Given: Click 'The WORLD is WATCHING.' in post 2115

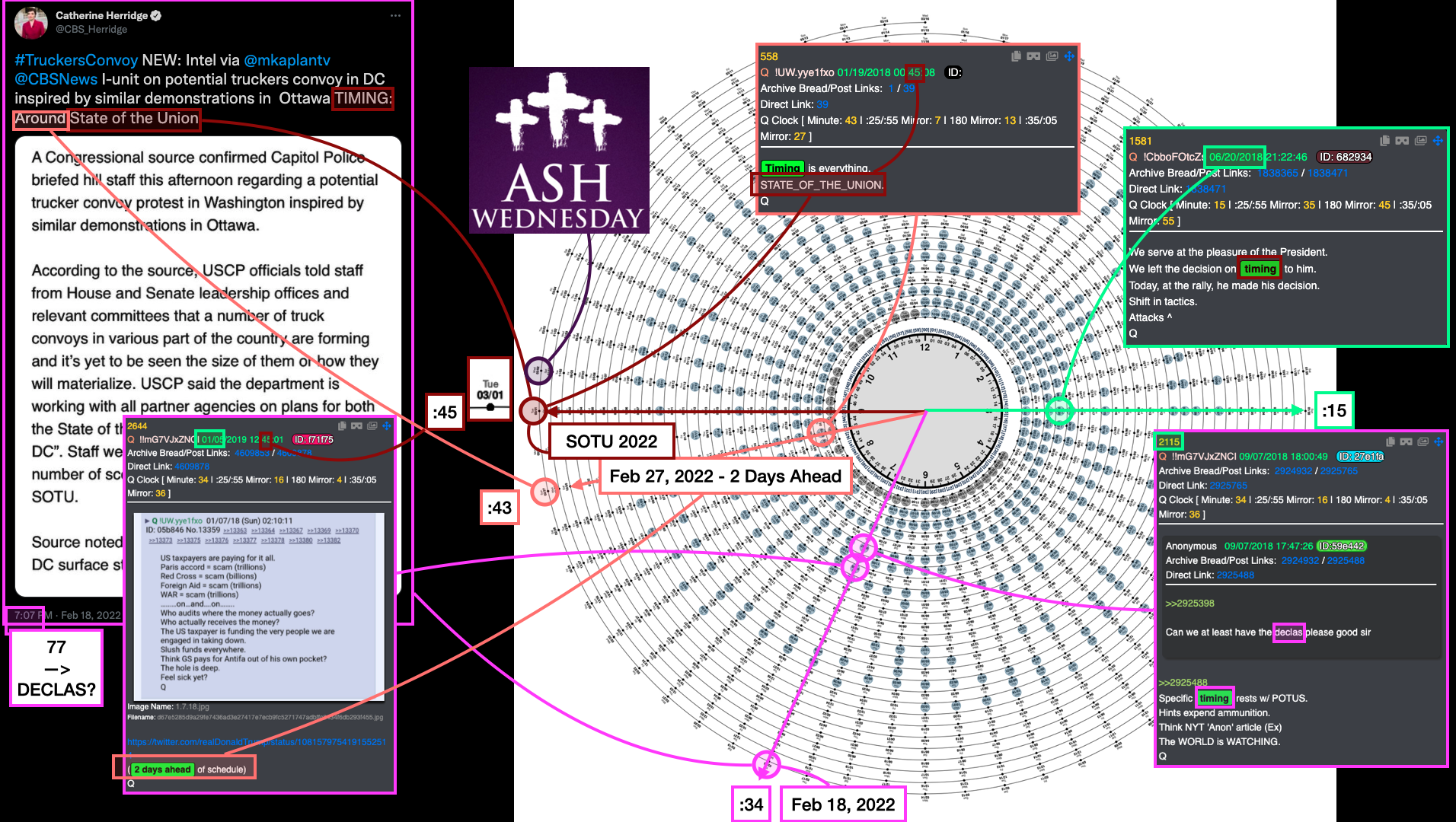Looking at the screenshot, I should click(x=1219, y=741).
